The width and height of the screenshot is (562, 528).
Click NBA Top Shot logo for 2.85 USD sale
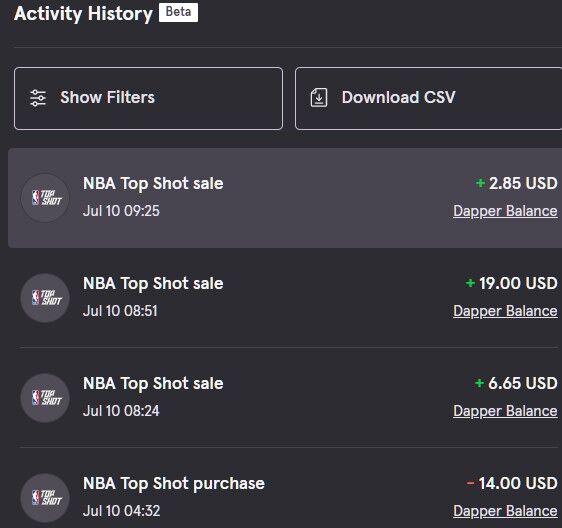tap(45, 198)
